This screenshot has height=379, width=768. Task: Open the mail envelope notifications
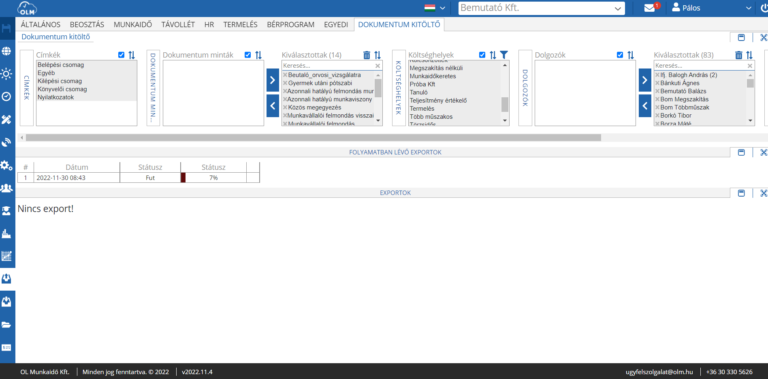[649, 8]
